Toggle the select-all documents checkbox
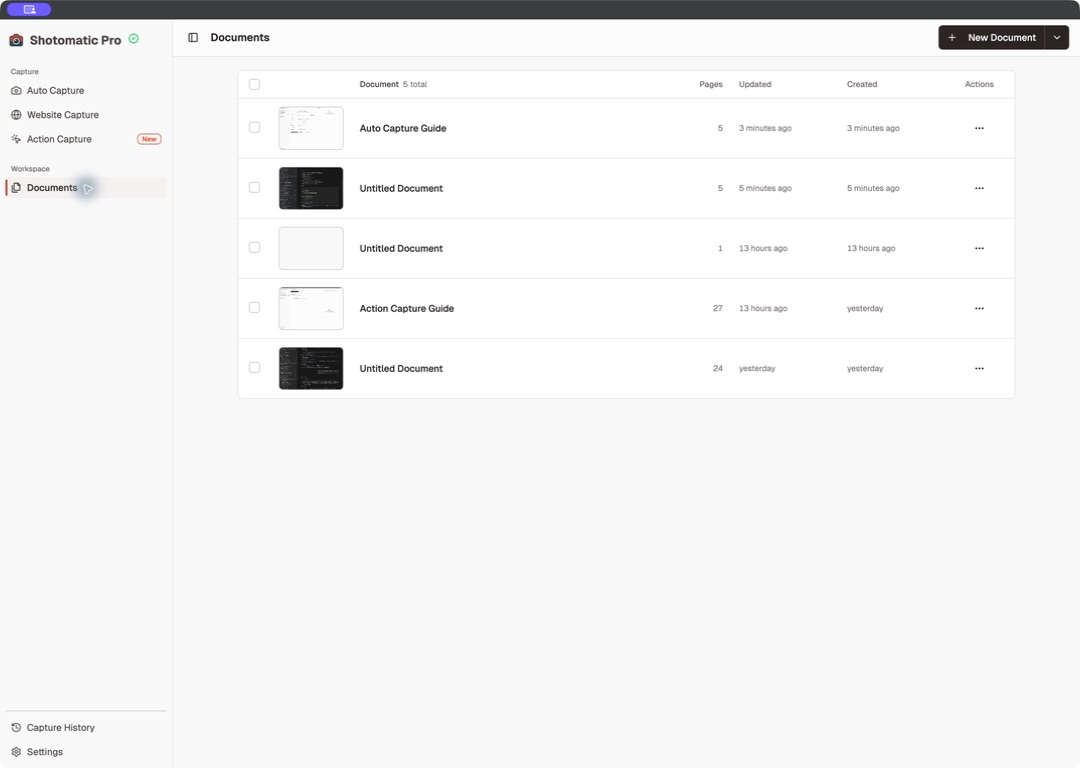The height and width of the screenshot is (768, 1080). tap(254, 84)
